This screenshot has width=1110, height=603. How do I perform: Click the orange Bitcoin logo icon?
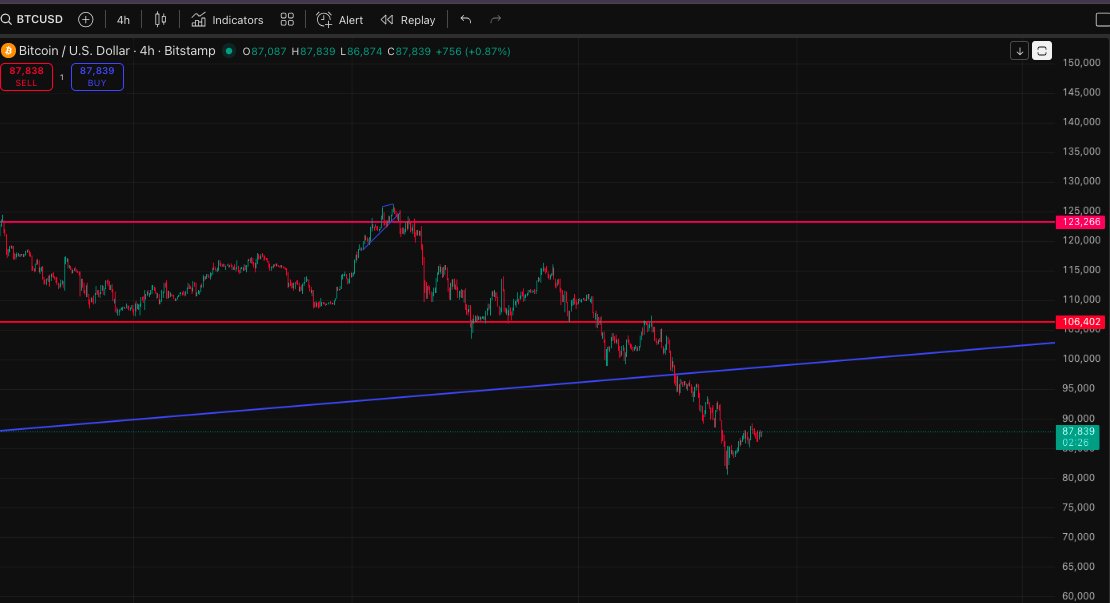pos(8,51)
